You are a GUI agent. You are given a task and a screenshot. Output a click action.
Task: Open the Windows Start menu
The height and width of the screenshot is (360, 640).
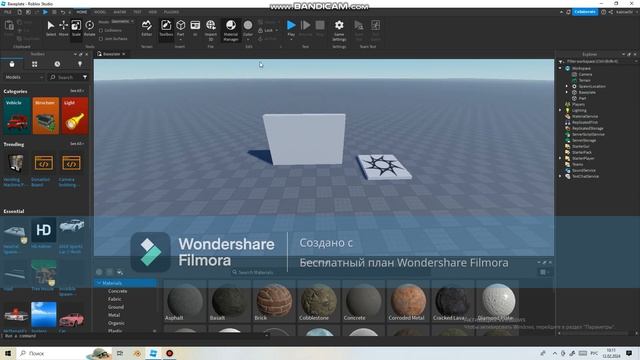coord(8,353)
